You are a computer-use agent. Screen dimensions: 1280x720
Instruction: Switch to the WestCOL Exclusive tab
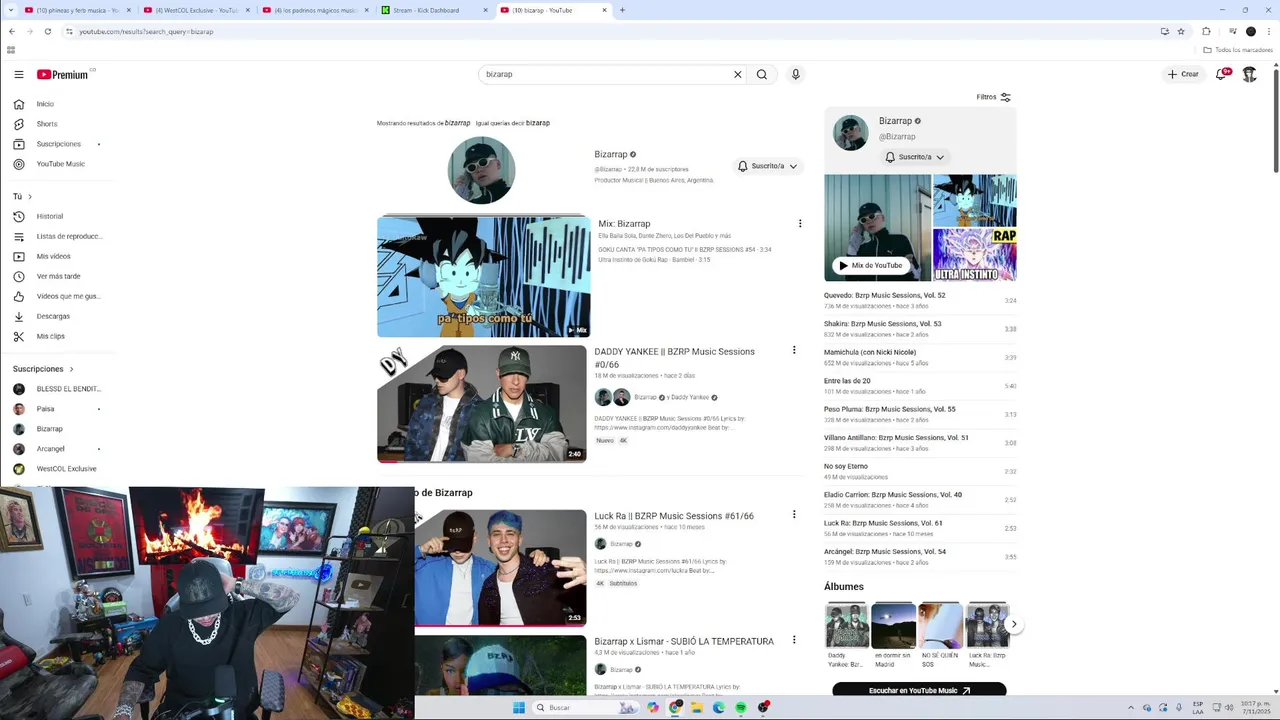point(196,10)
